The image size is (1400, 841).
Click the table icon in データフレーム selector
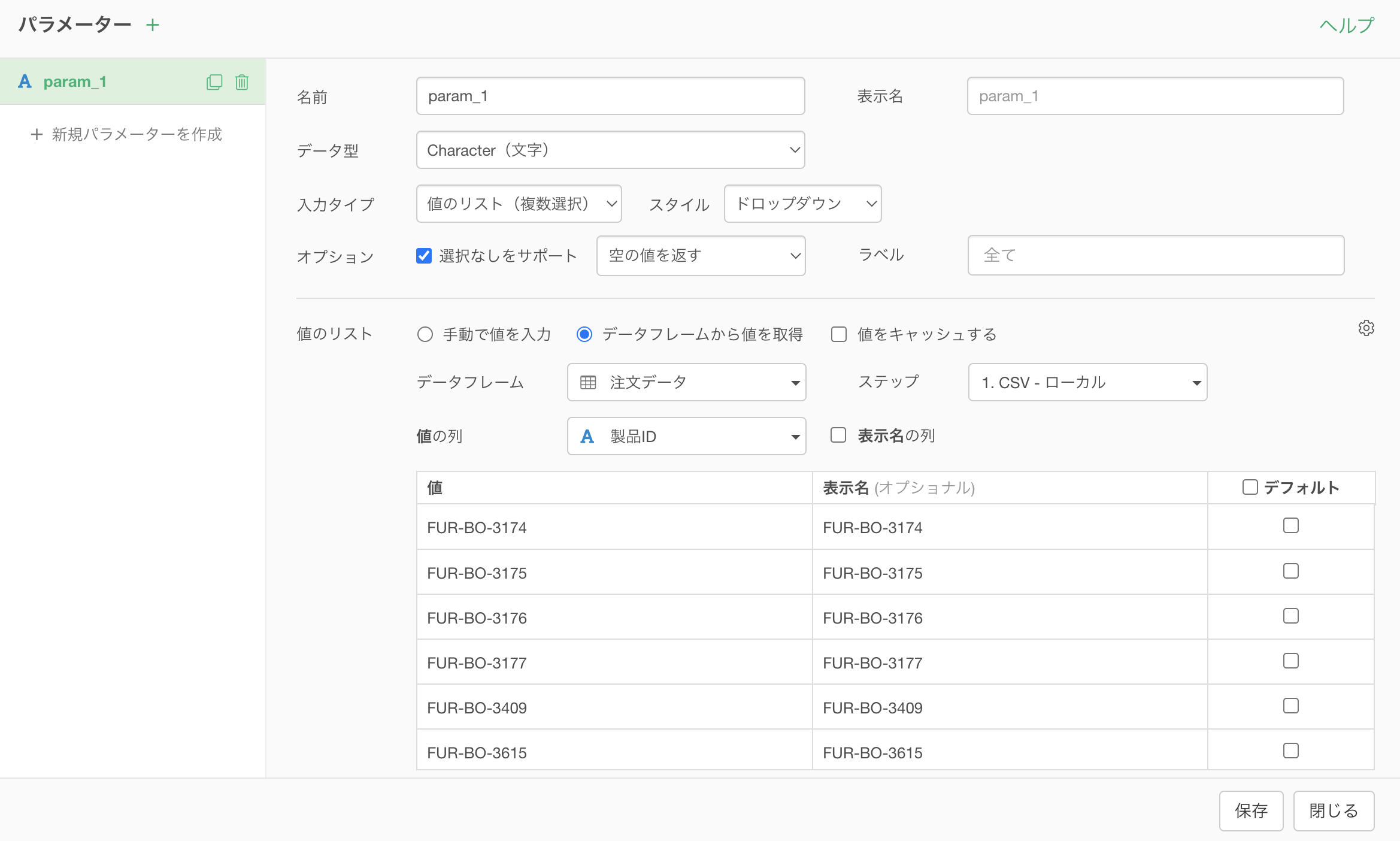coord(588,382)
